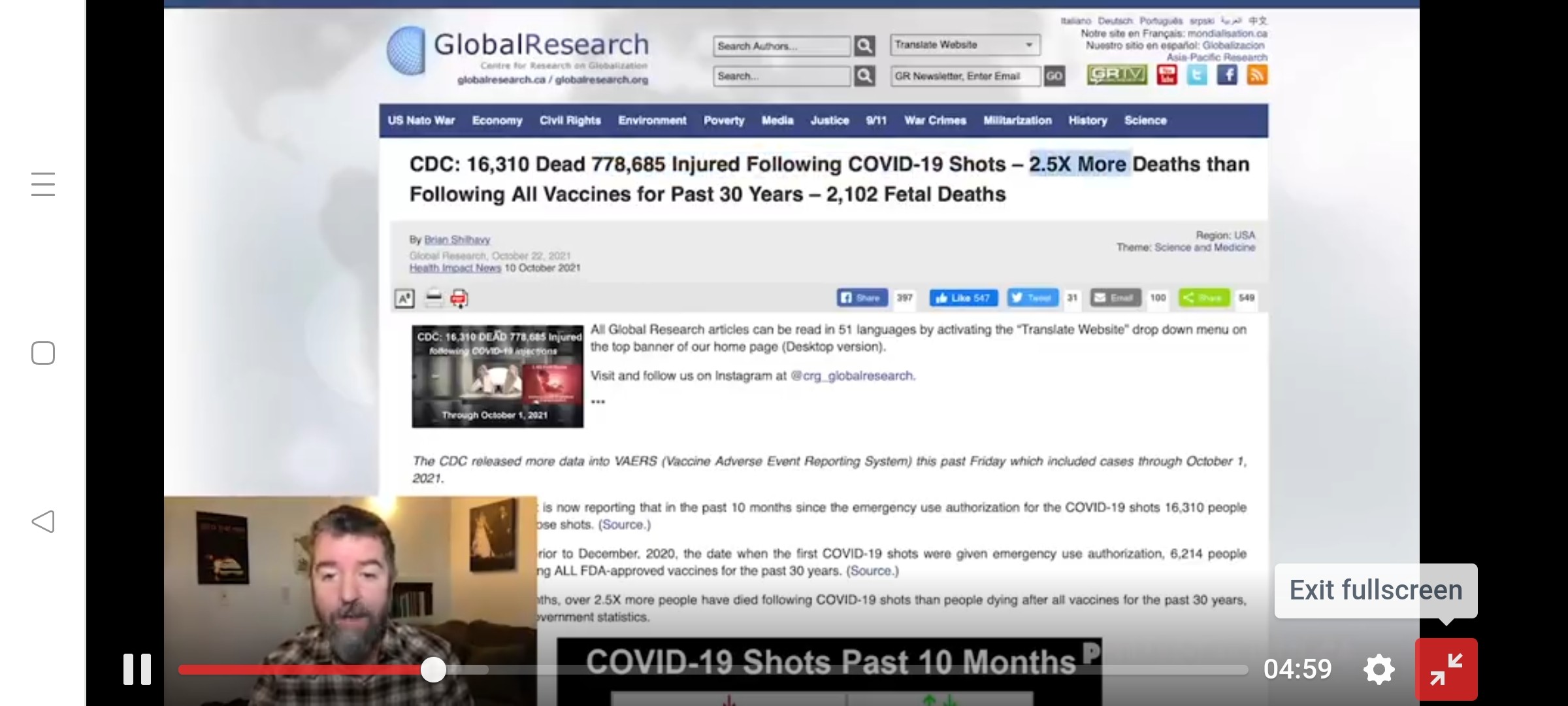Screen dimensions: 1568x706
Task: Click the second (Source.) link after 30 years
Action: pos(873,571)
